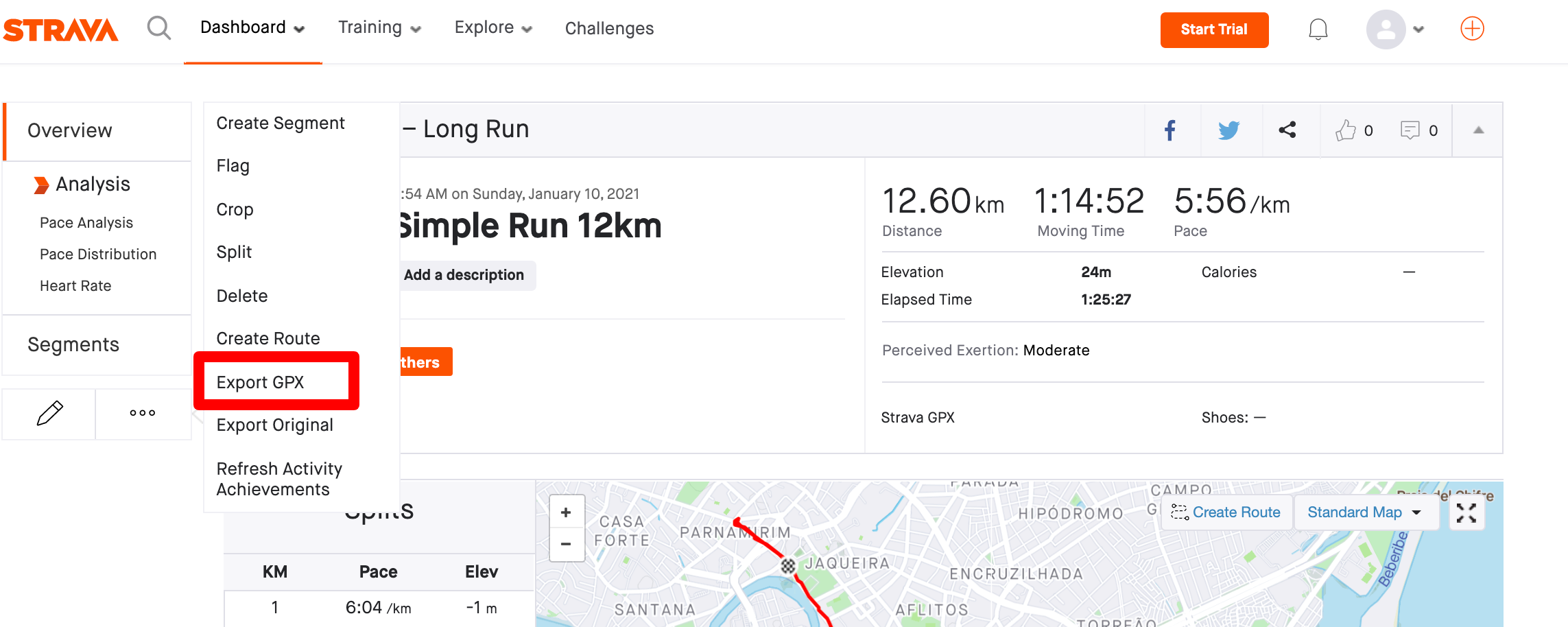
Task: Open the notifications bell
Action: 1318,29
